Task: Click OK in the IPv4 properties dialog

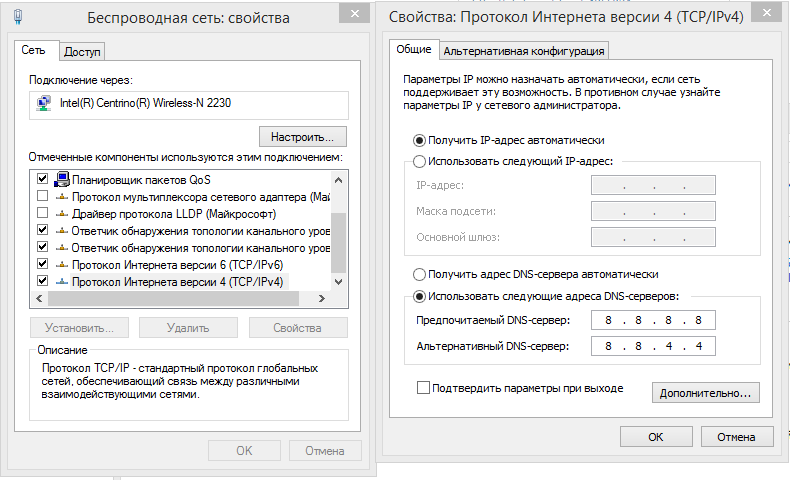Action: [x=656, y=437]
